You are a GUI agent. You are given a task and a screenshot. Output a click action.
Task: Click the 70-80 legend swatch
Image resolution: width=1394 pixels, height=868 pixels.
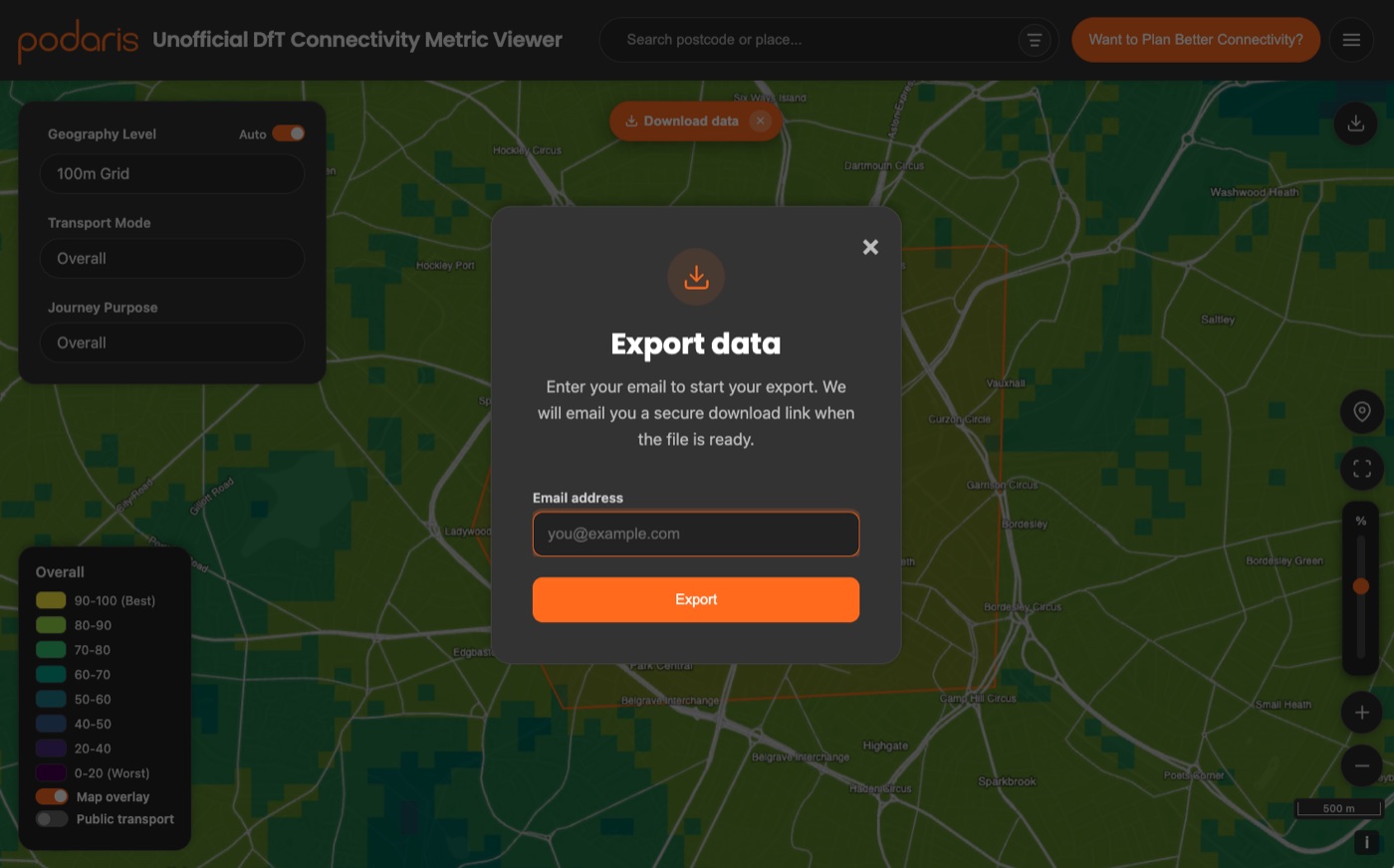[51, 650]
